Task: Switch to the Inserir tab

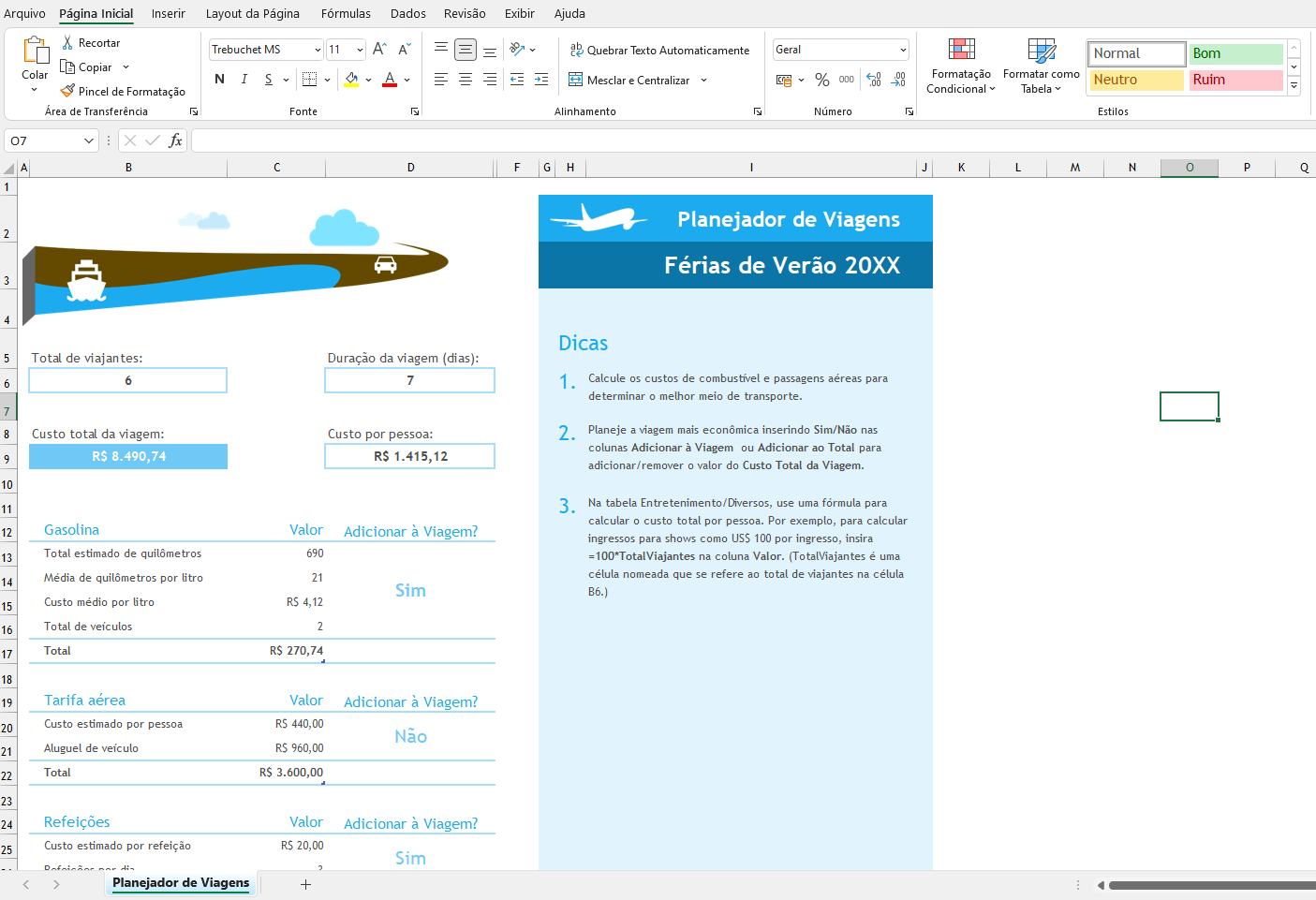Action: (x=169, y=14)
